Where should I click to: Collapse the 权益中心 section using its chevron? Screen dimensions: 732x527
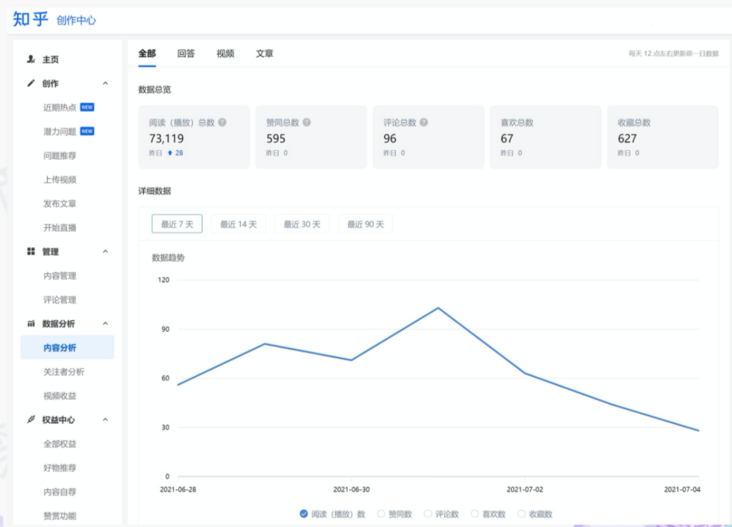click(x=106, y=420)
